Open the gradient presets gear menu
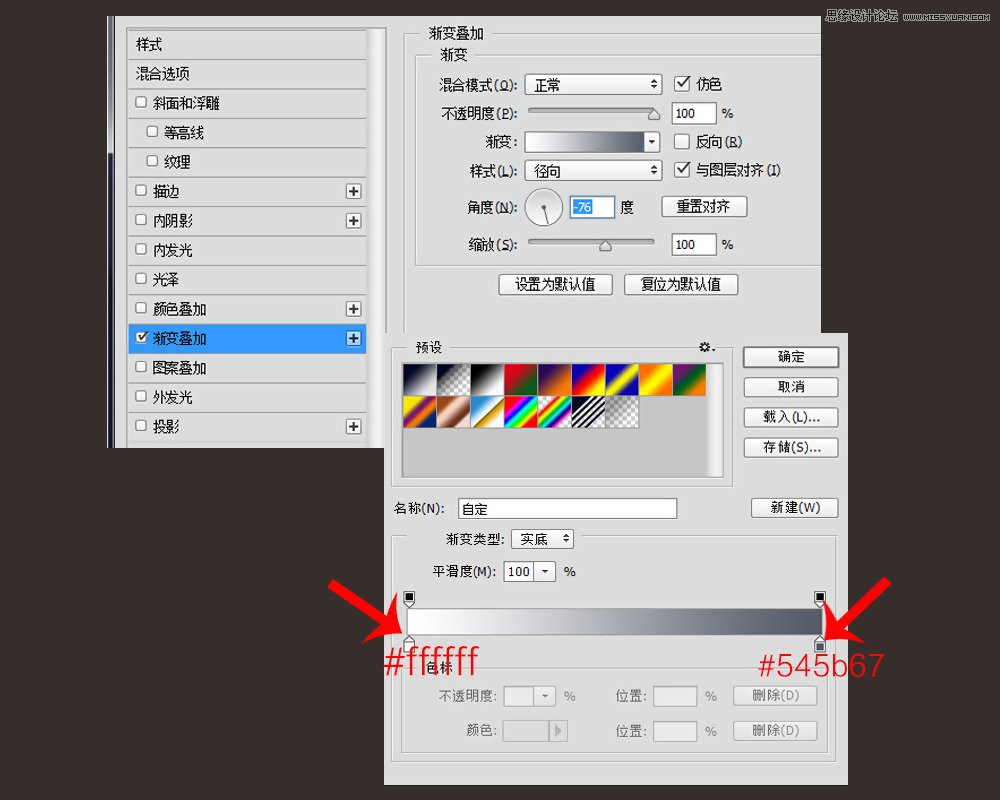The image size is (1000, 800). pyautogui.click(x=706, y=347)
